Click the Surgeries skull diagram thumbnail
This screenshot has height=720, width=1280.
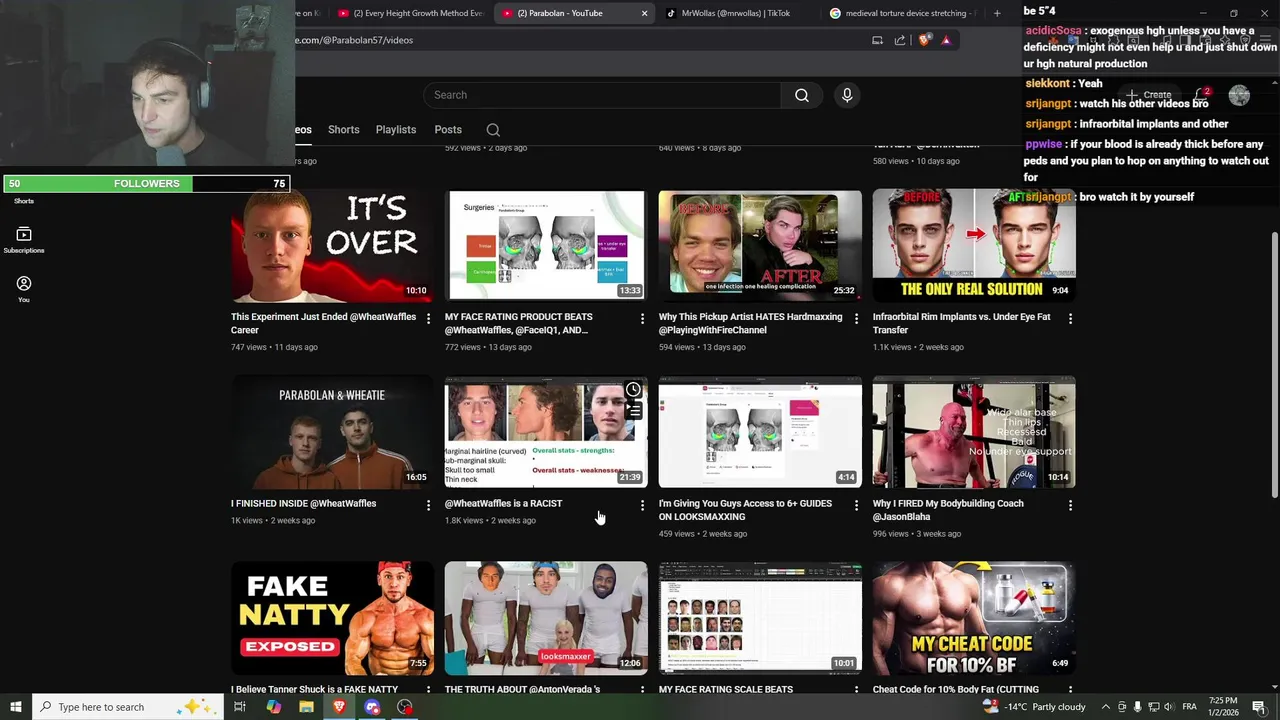tap(546, 245)
